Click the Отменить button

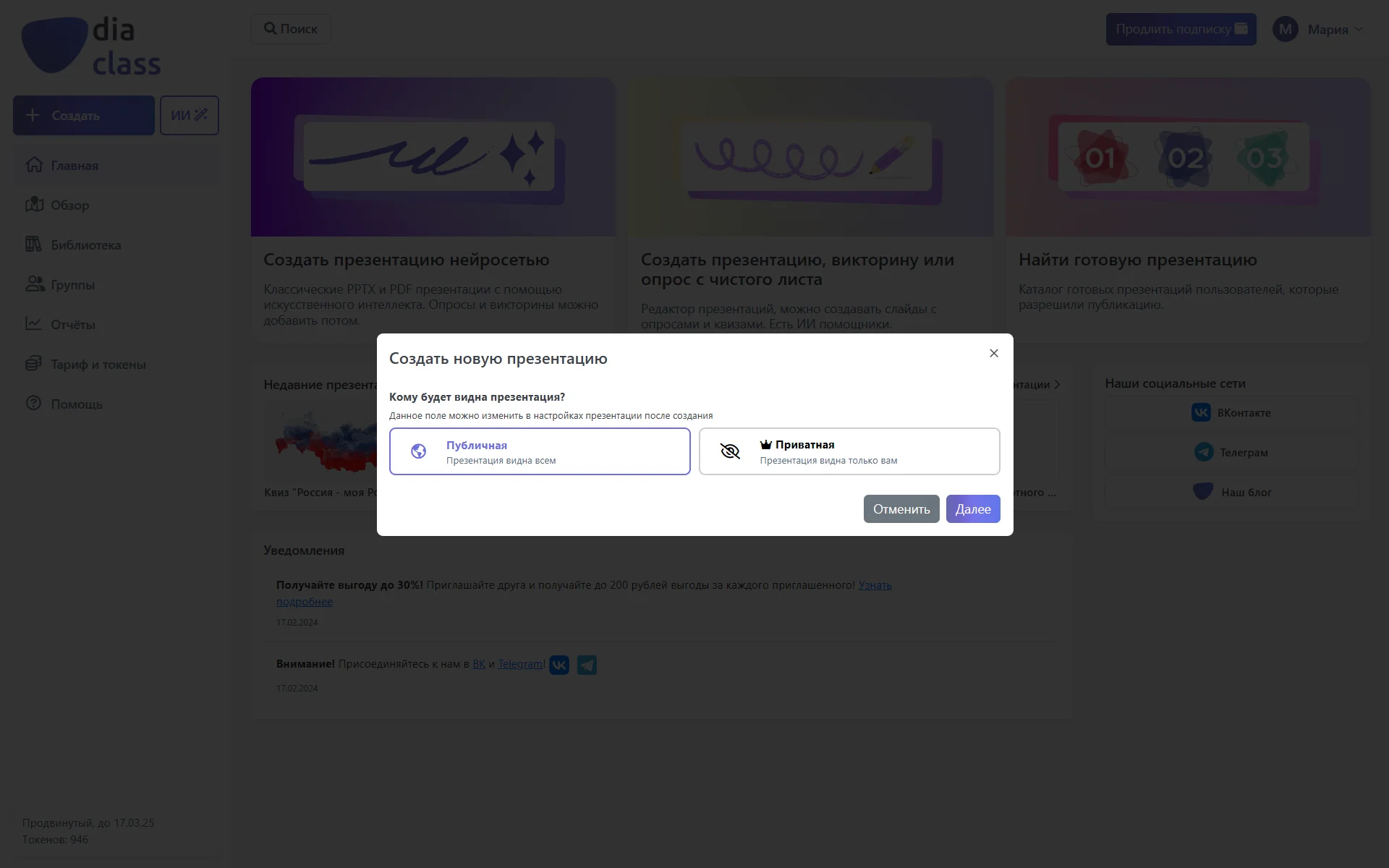point(901,509)
